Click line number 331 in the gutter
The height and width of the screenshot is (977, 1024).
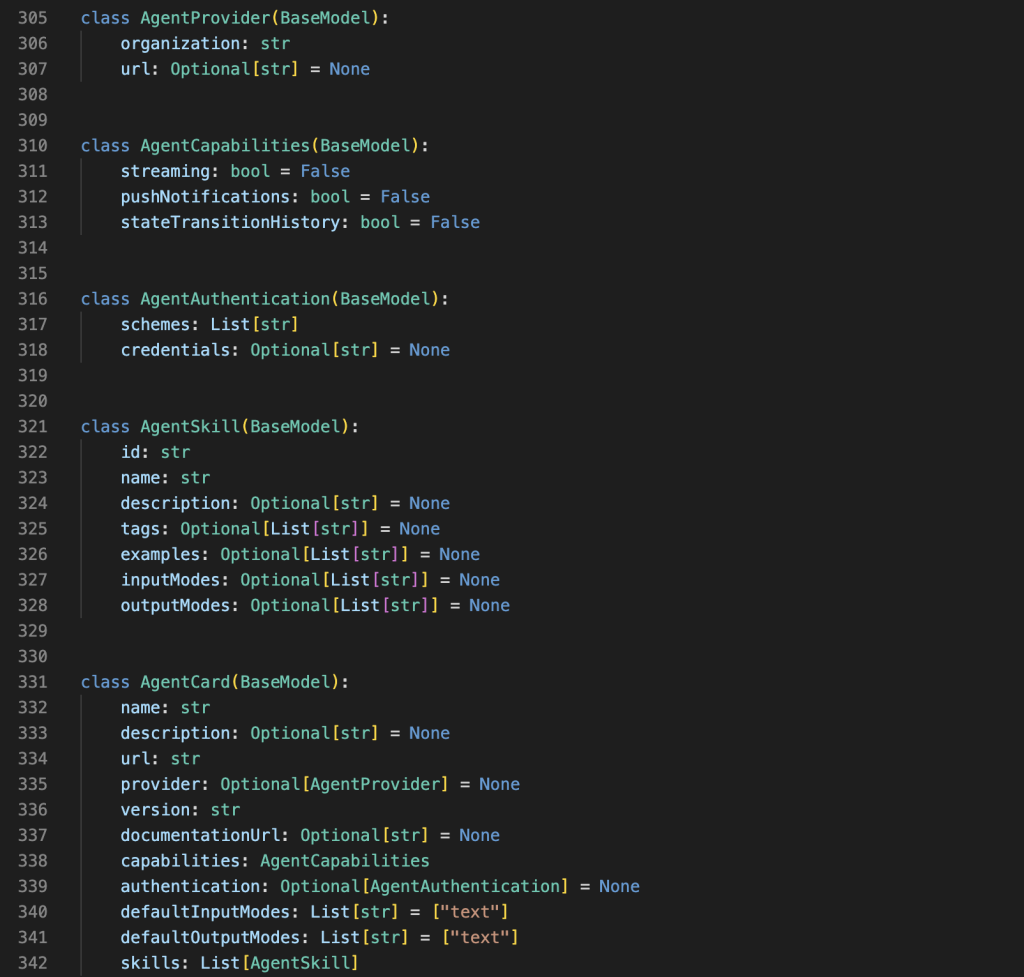pyautogui.click(x=33, y=682)
